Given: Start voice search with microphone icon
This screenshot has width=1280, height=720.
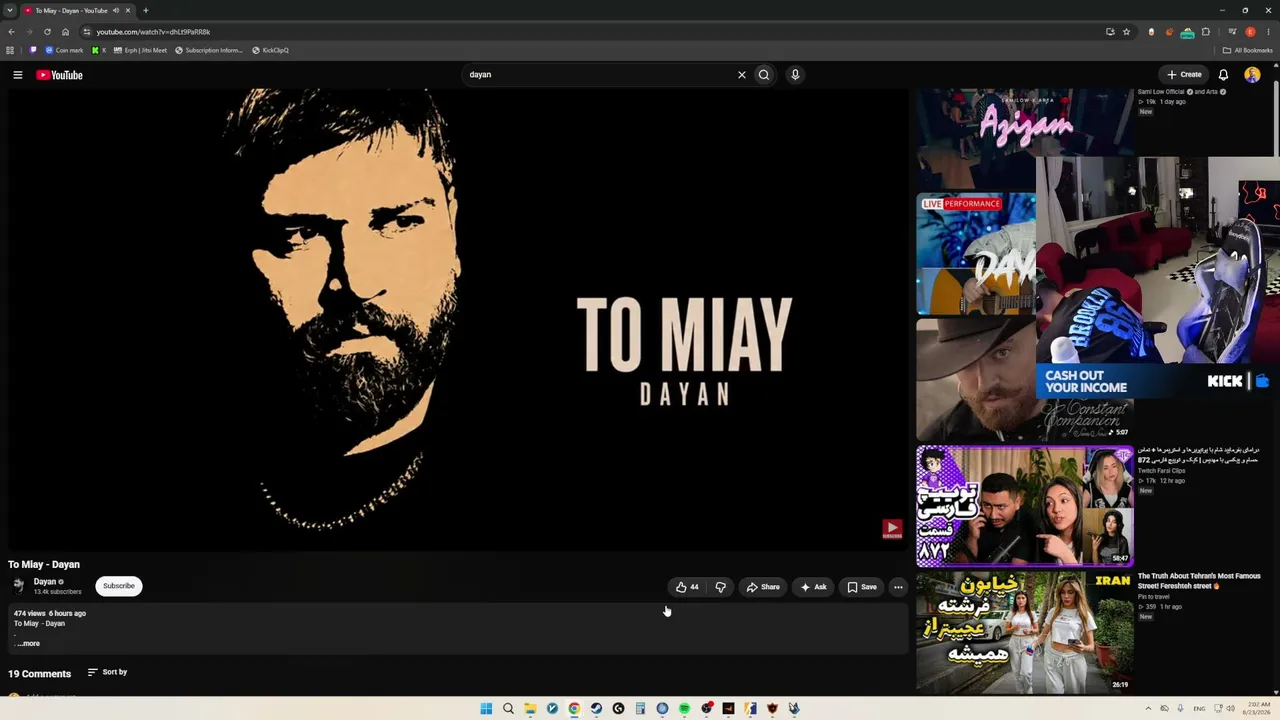Looking at the screenshot, I should pyautogui.click(x=795, y=75).
